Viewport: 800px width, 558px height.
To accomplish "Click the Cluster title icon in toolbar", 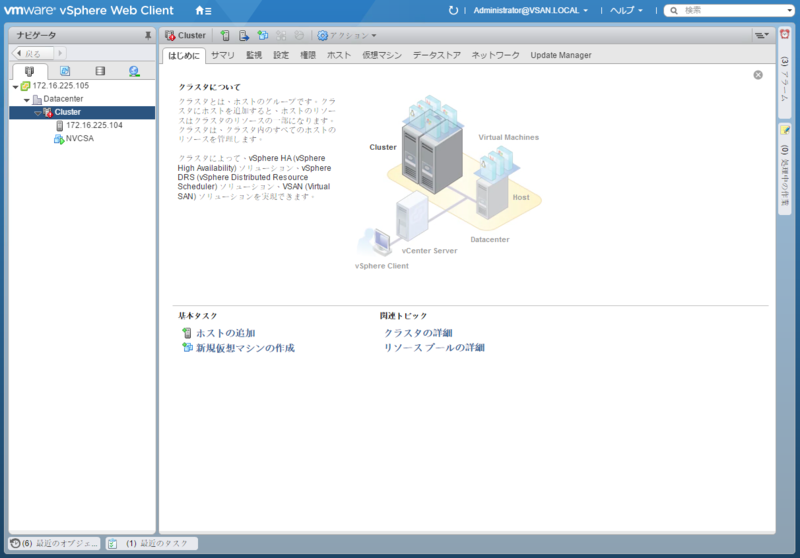I will [x=170, y=36].
